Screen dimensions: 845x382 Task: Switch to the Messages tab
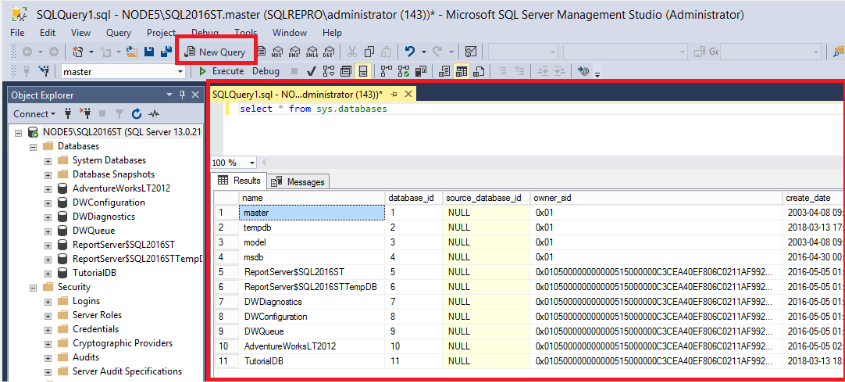(x=299, y=182)
